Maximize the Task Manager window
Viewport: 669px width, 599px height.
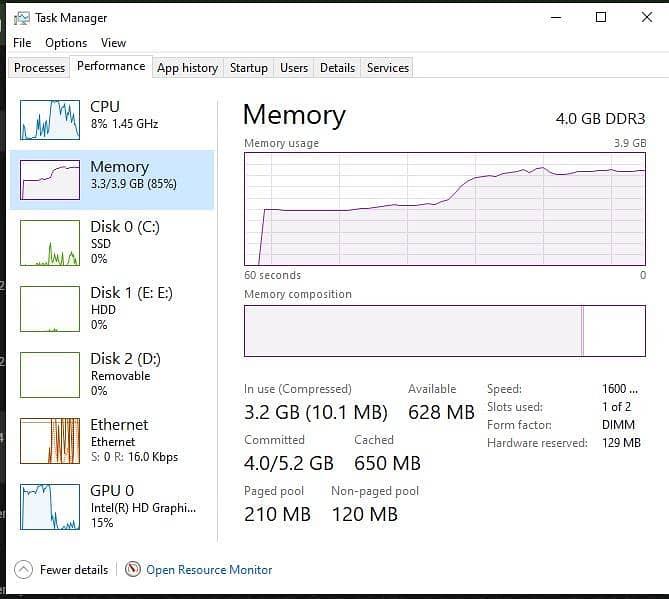click(601, 17)
